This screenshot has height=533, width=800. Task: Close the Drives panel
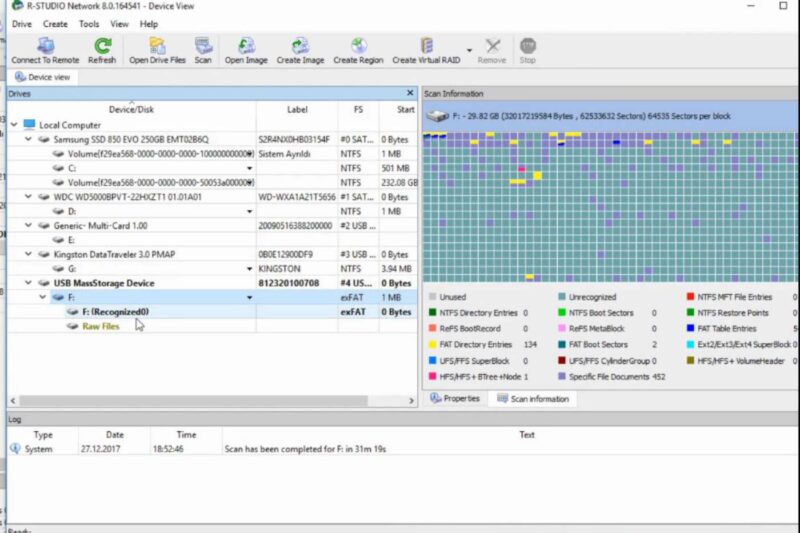410,93
